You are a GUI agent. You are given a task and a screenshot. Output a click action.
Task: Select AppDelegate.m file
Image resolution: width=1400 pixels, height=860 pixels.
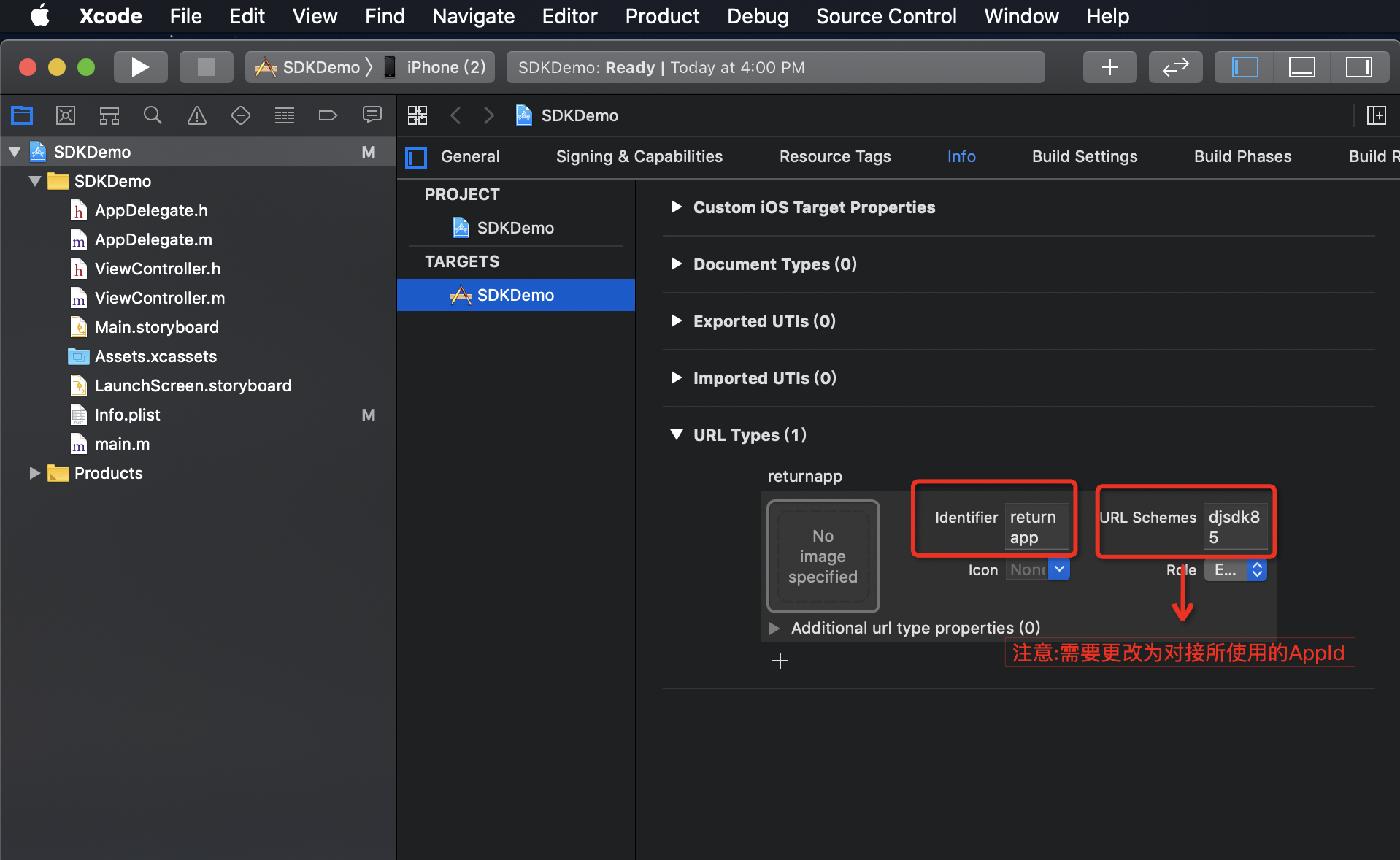[x=153, y=239]
